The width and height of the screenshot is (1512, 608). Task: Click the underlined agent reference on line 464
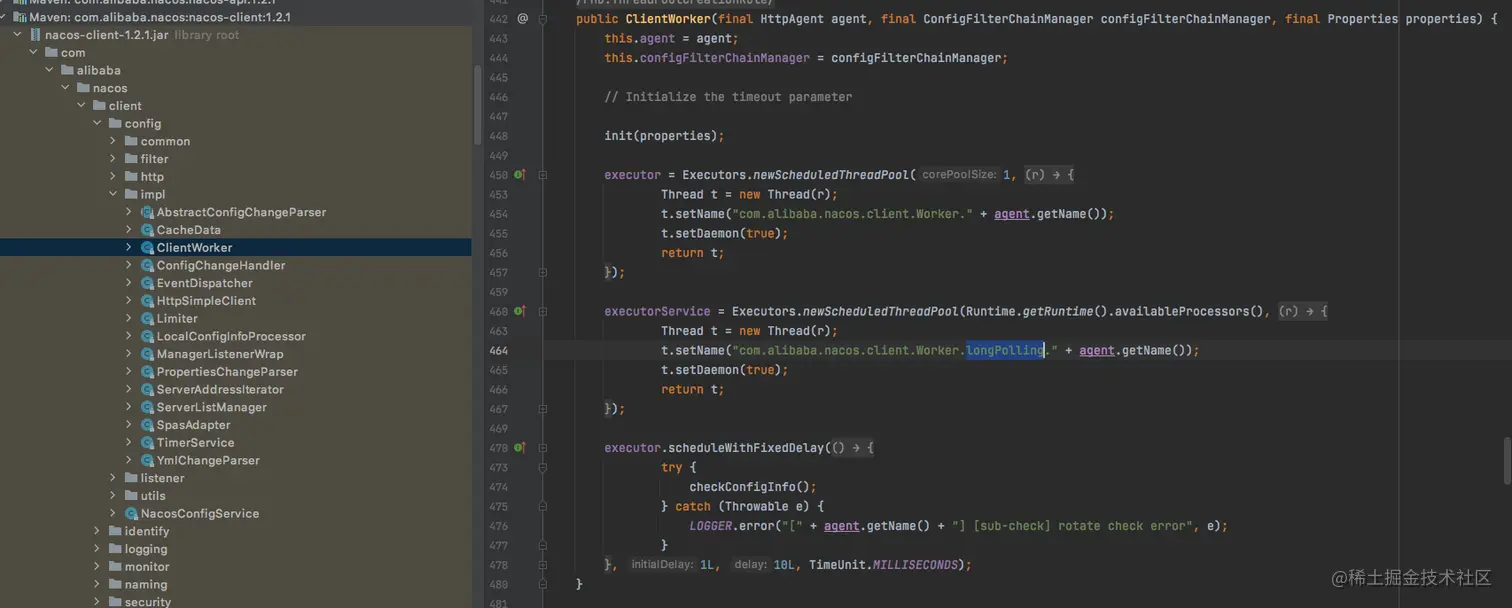pyautogui.click(x=1097, y=350)
